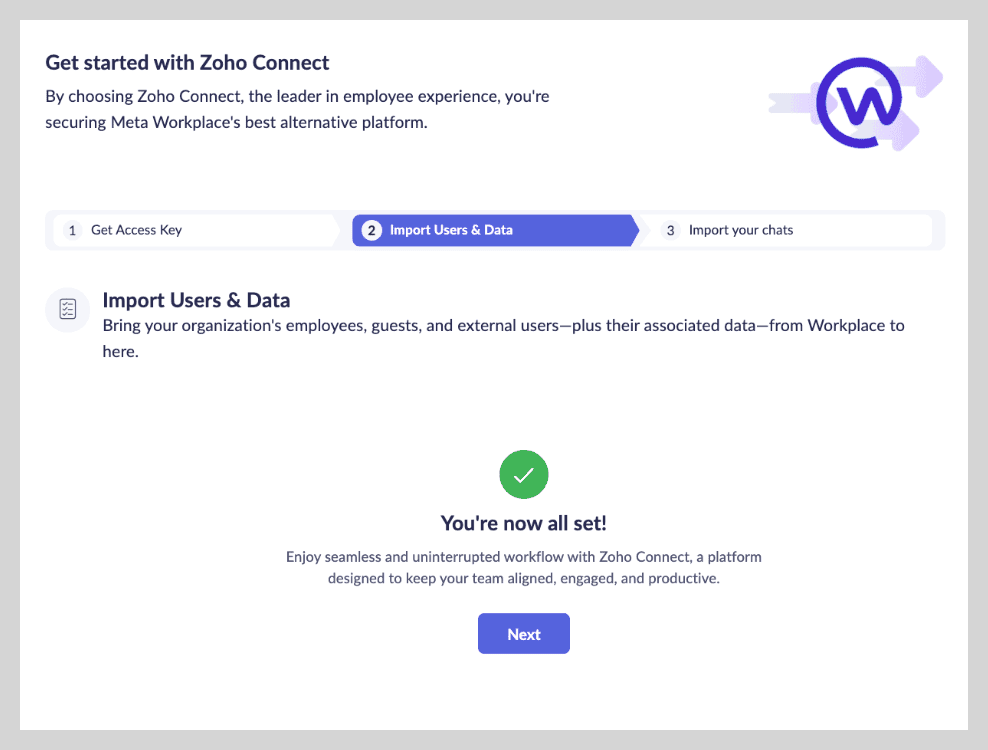Screen dimensions: 988x750
Task: Click the Import Users & Data section heading
Action: point(196,300)
